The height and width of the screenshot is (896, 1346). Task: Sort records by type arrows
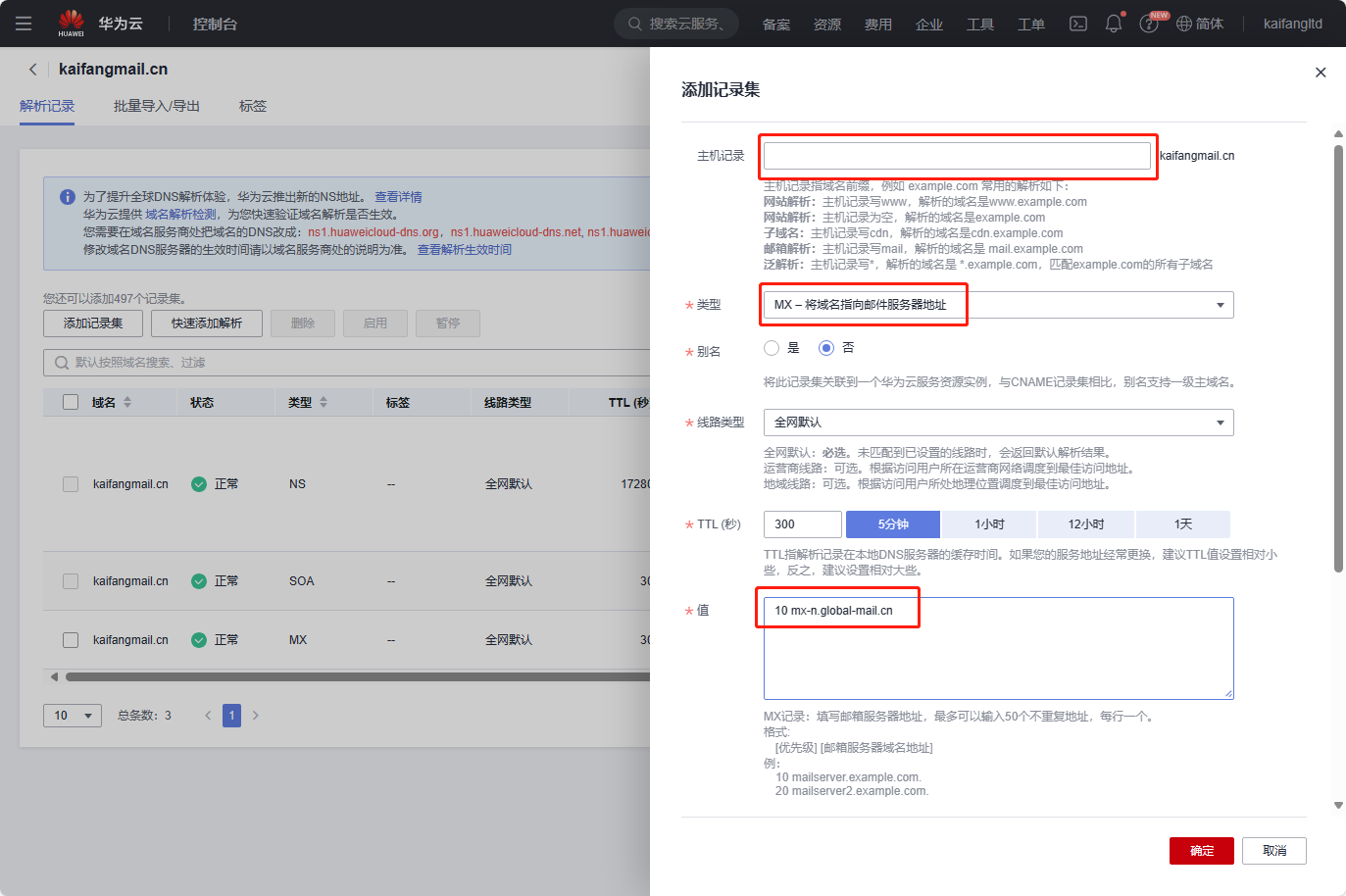pos(324,403)
